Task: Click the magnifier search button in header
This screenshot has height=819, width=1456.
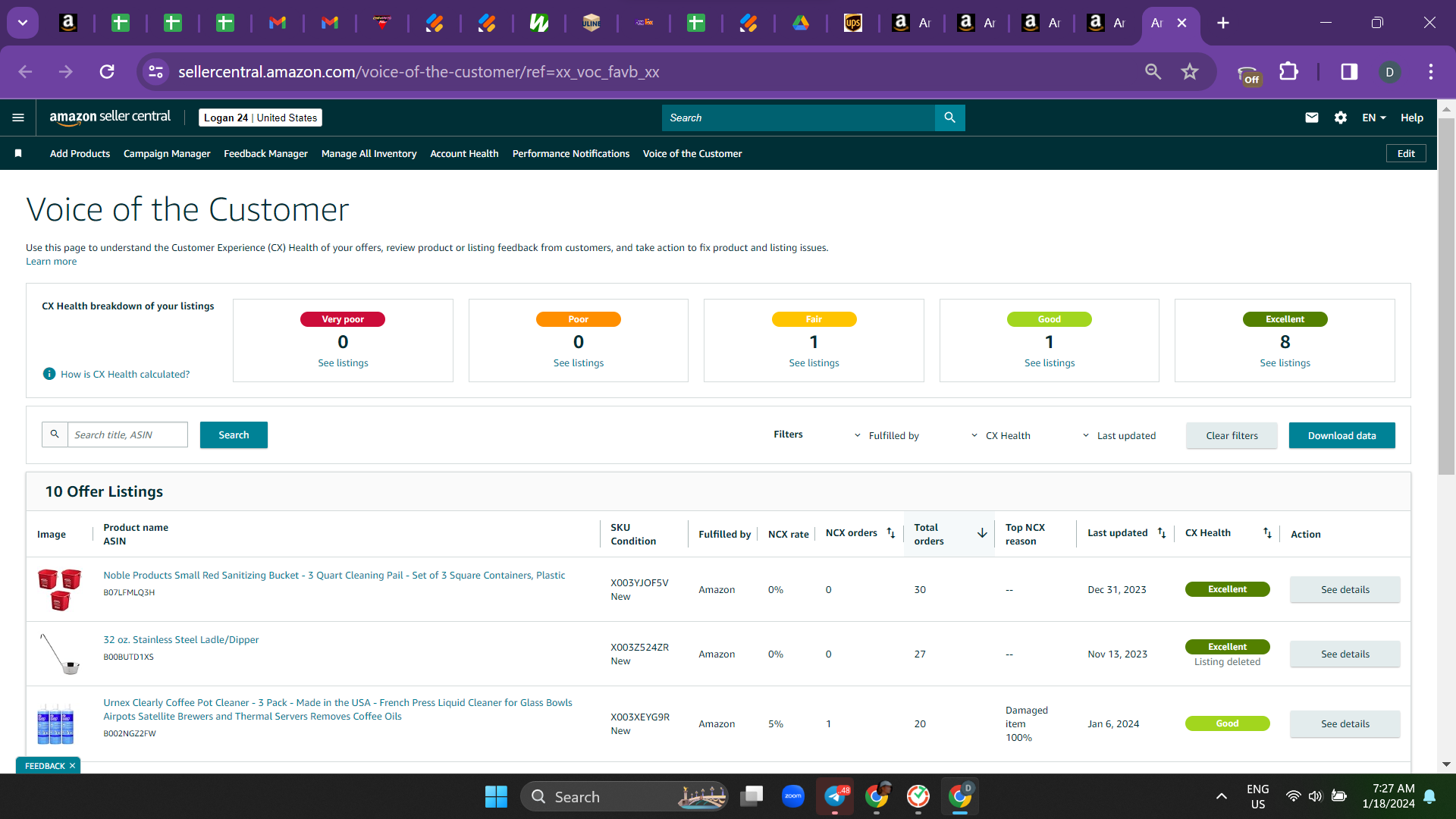Action: point(949,118)
